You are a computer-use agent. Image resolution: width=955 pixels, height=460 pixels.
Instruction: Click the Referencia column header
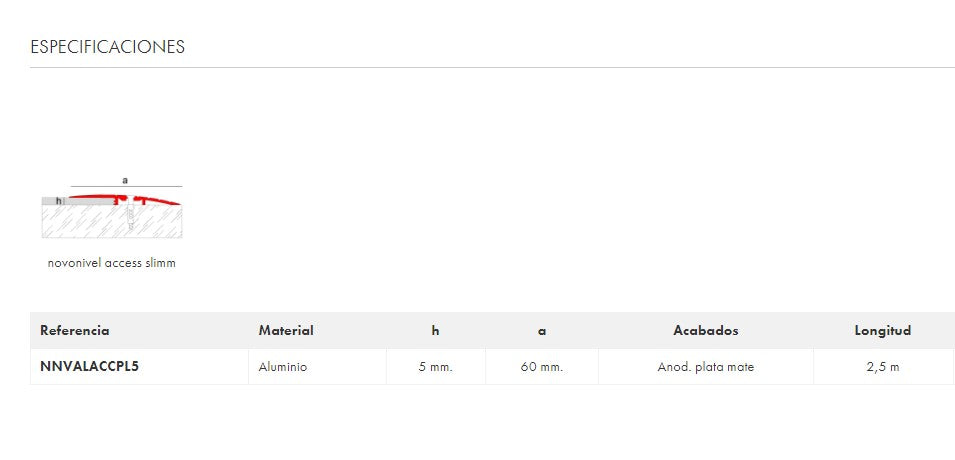75,330
